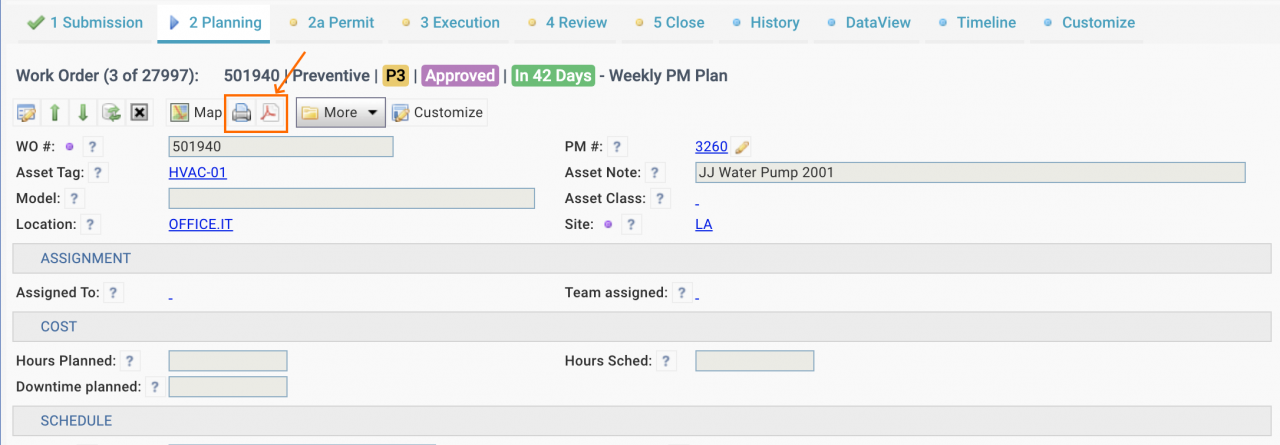This screenshot has width=1280, height=445.
Task: Click the edit record icon in toolbar
Action: [27, 113]
